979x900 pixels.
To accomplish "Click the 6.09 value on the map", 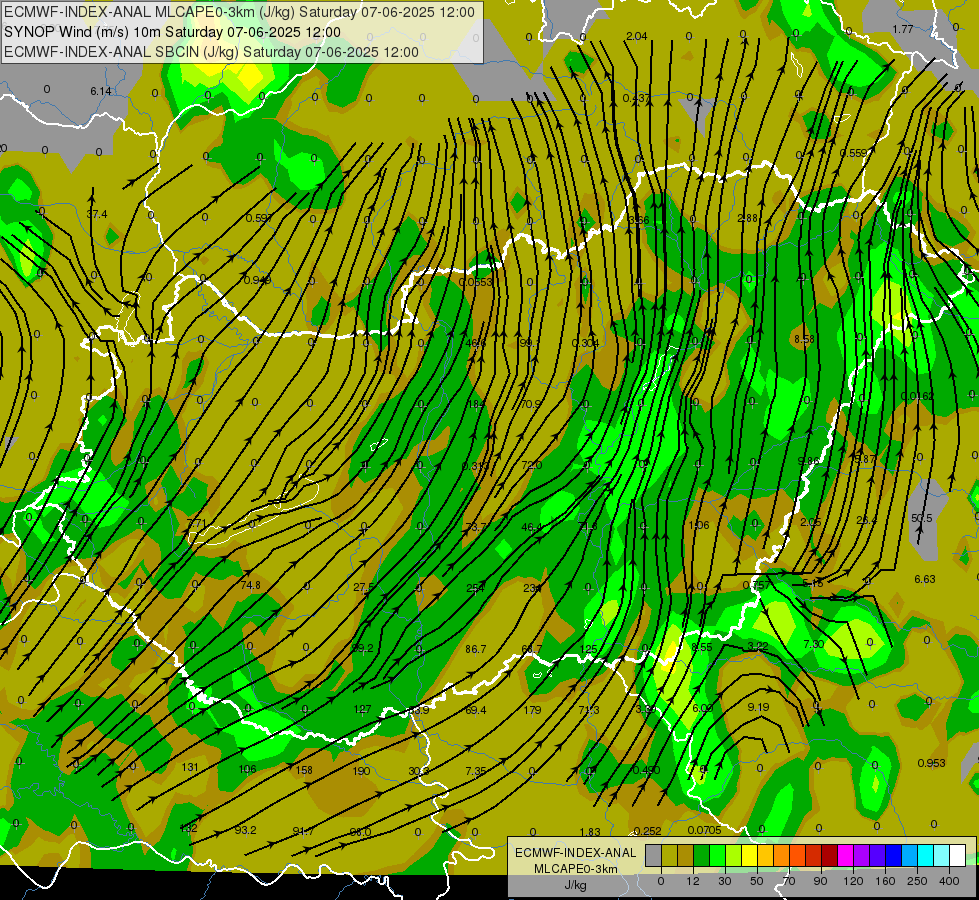I will (702, 708).
